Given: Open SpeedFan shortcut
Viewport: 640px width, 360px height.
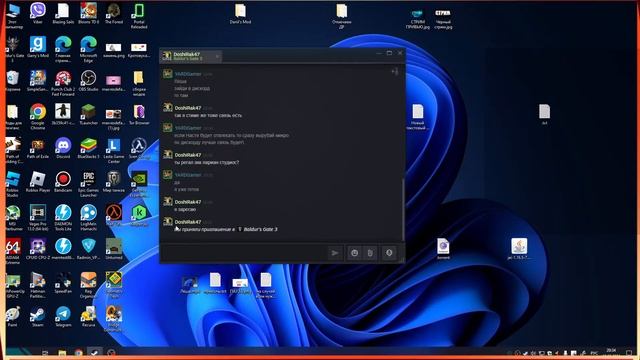Looking at the screenshot, I should (63, 283).
